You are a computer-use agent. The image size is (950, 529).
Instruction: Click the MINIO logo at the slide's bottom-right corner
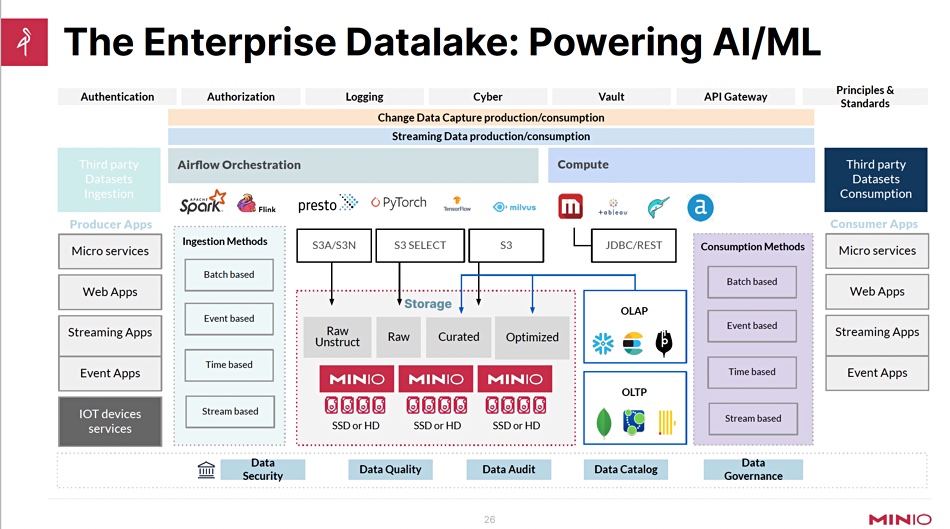tap(899, 519)
